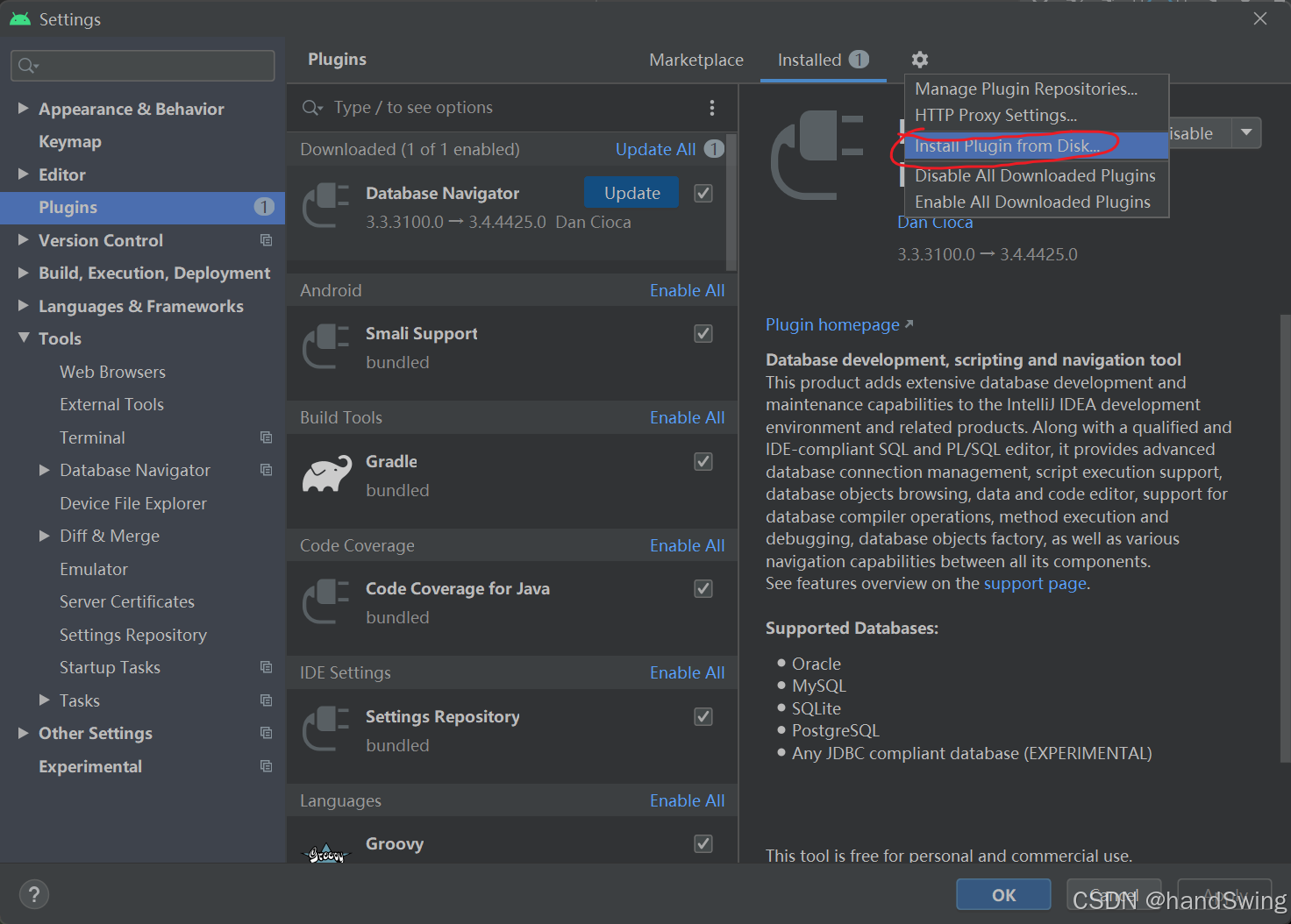Click the project-level icon beside Startup Tasks
Viewport: 1291px width, 924px height.
tap(266, 667)
